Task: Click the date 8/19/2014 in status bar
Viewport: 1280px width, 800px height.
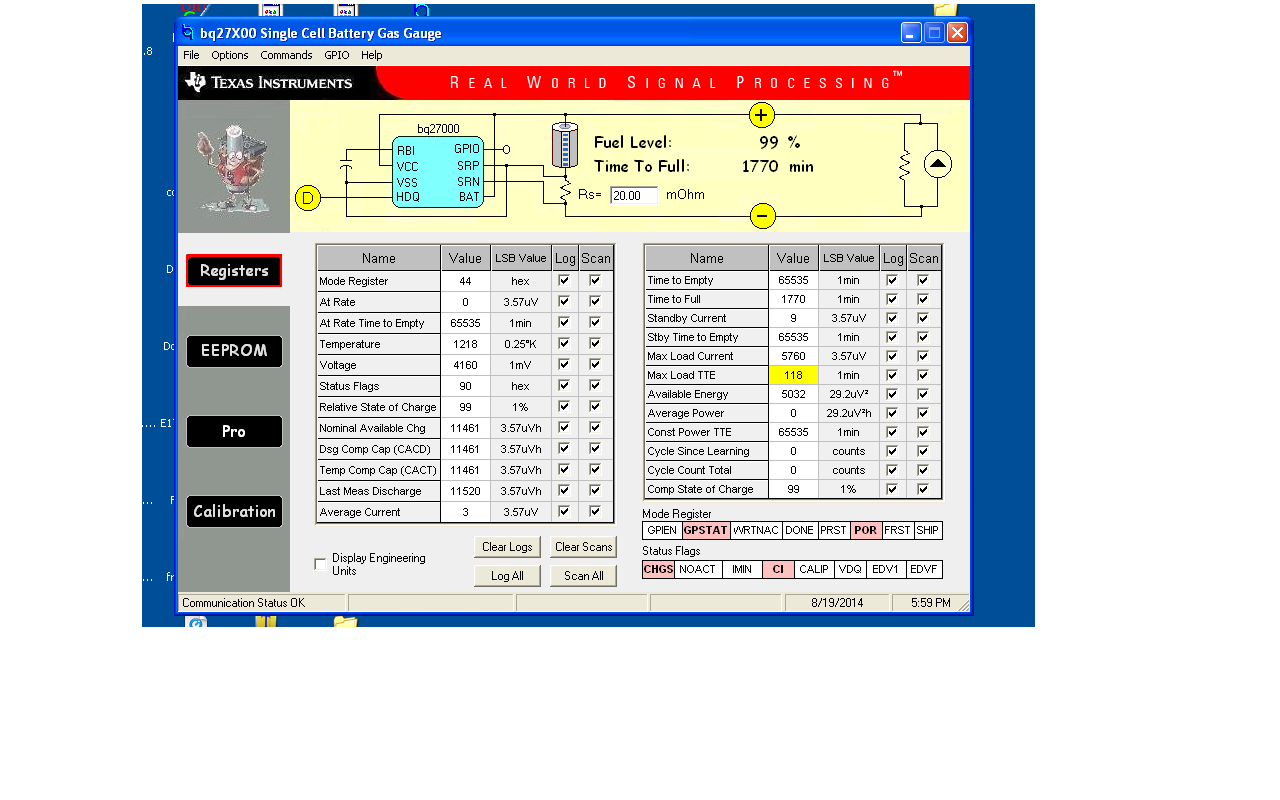Action: [x=837, y=603]
